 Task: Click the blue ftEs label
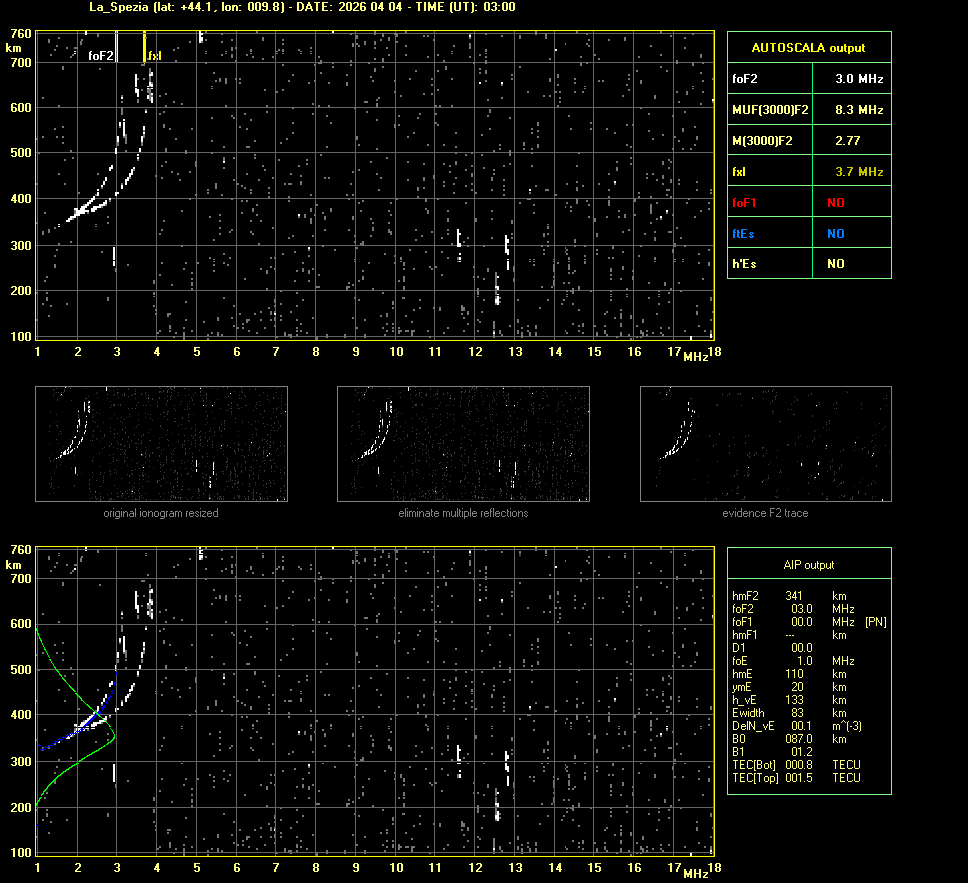click(x=744, y=233)
